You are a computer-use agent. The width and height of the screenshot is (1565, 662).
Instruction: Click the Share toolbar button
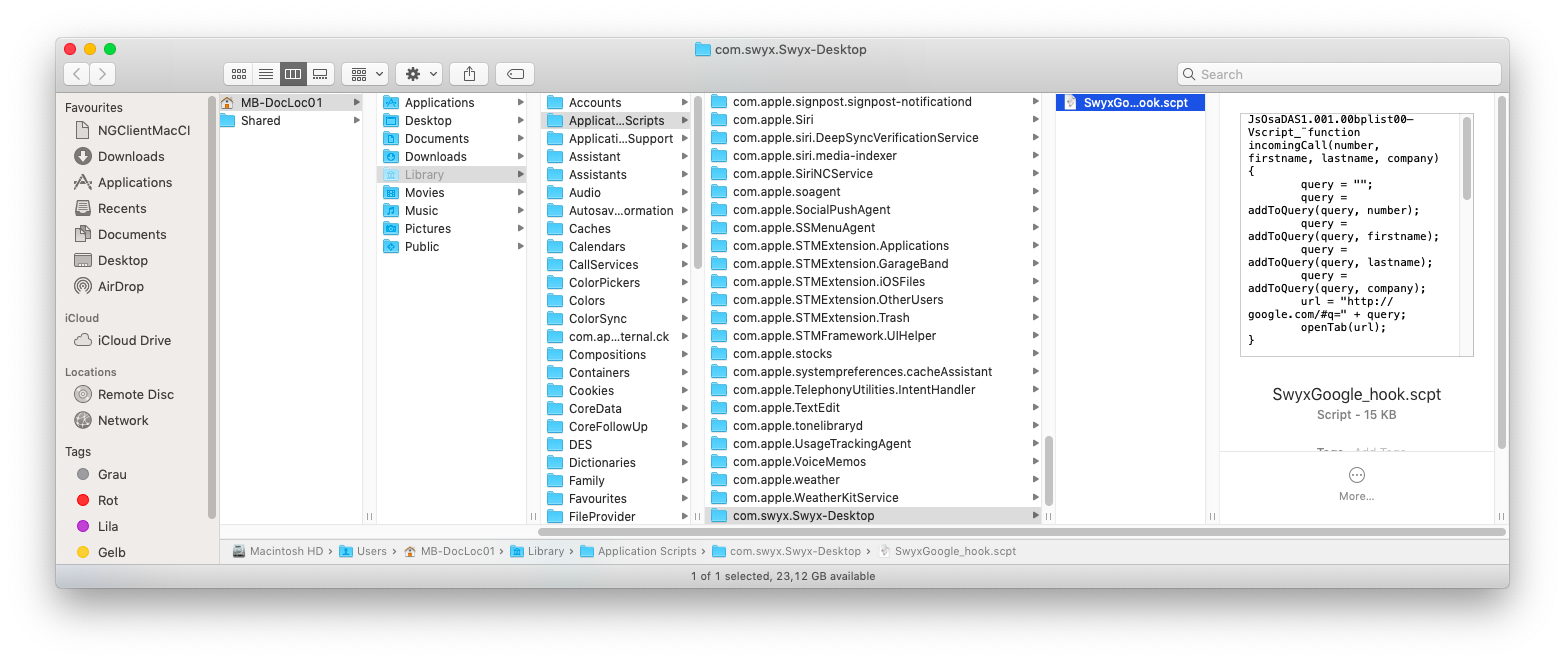click(469, 74)
